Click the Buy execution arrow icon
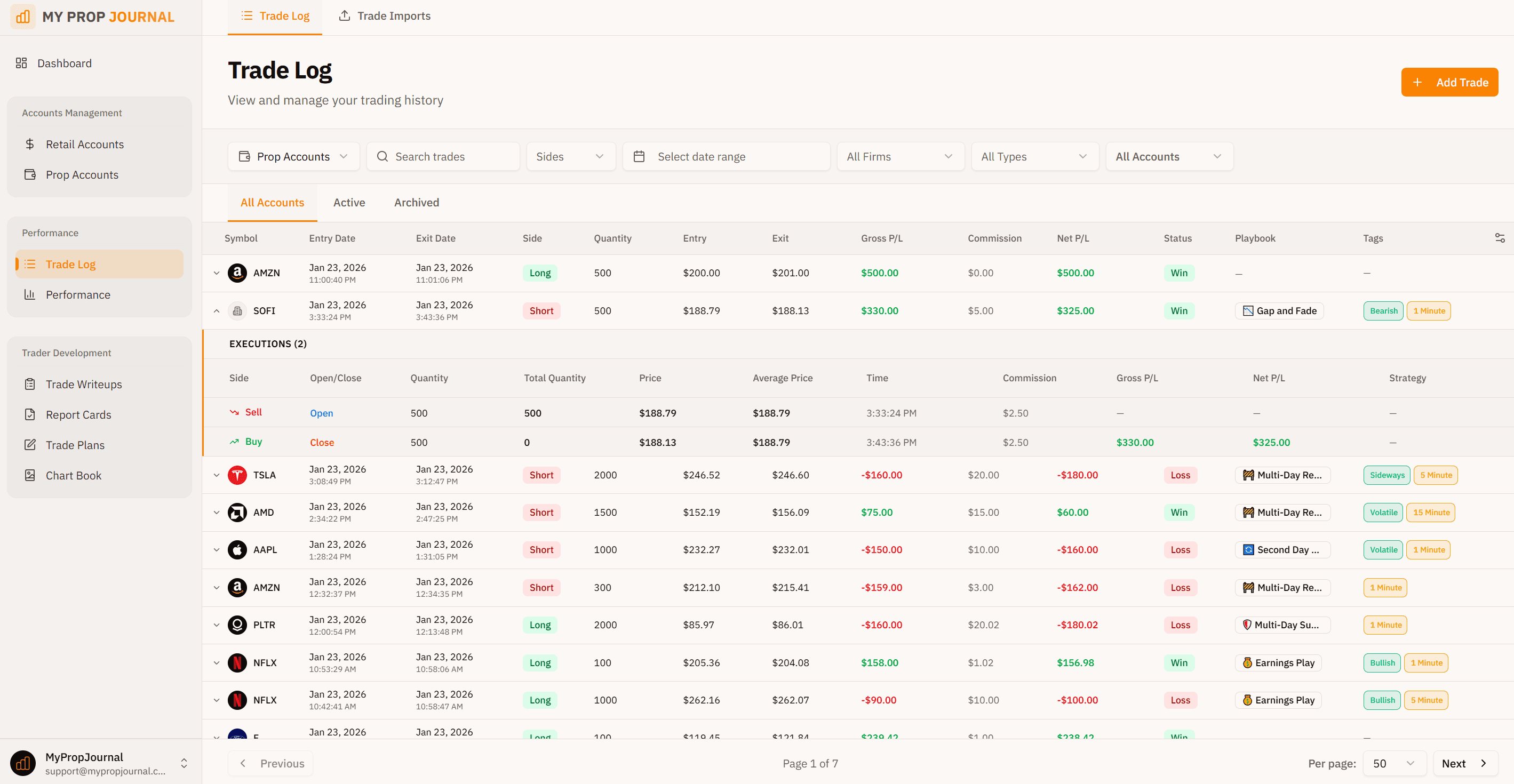The height and width of the screenshot is (784, 1514). pos(234,442)
